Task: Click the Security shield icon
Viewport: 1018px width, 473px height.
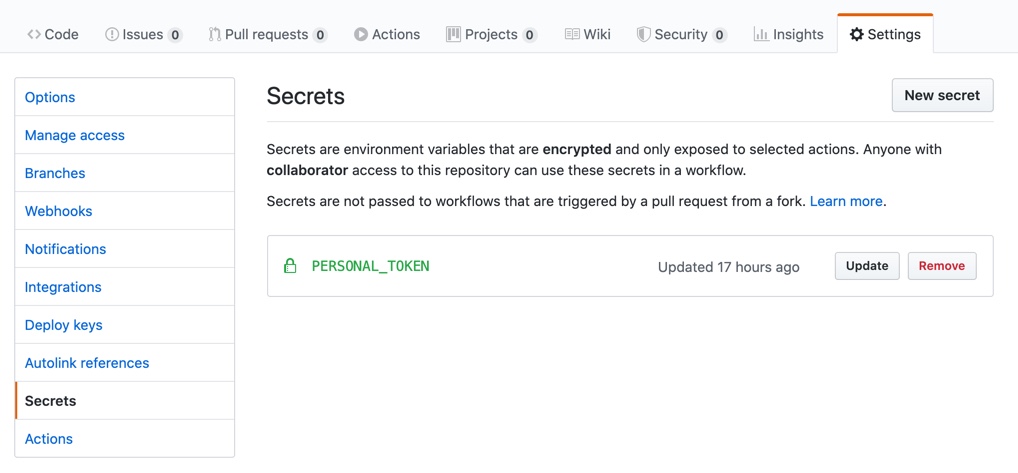Action: (643, 34)
